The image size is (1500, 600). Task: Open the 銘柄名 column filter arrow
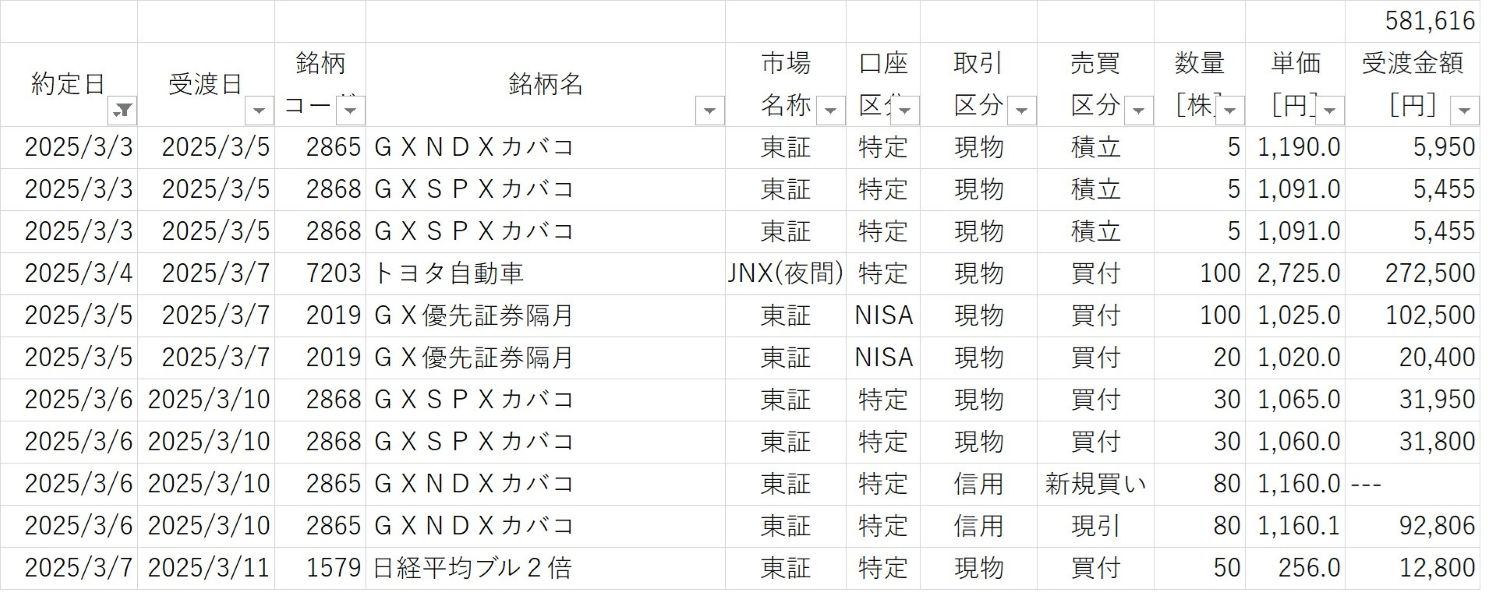(710, 110)
